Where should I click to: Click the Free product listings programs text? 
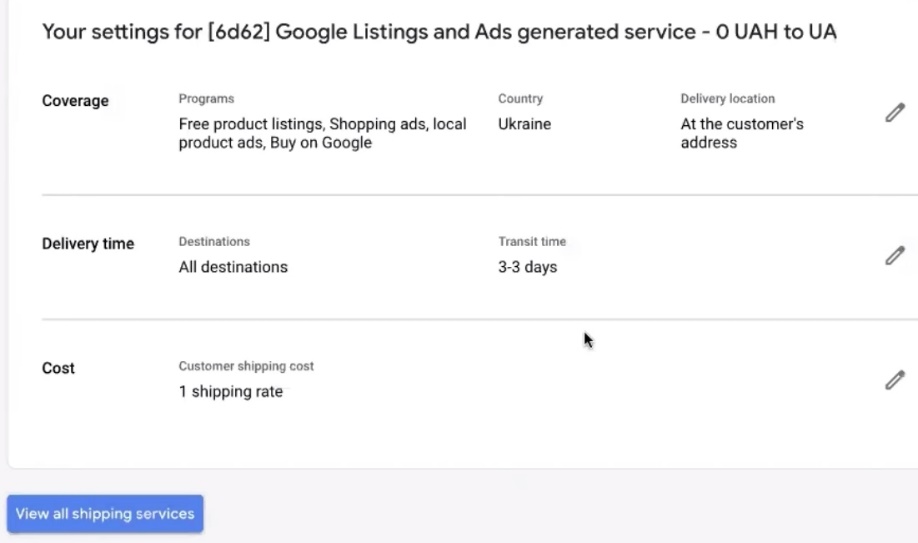(322, 133)
